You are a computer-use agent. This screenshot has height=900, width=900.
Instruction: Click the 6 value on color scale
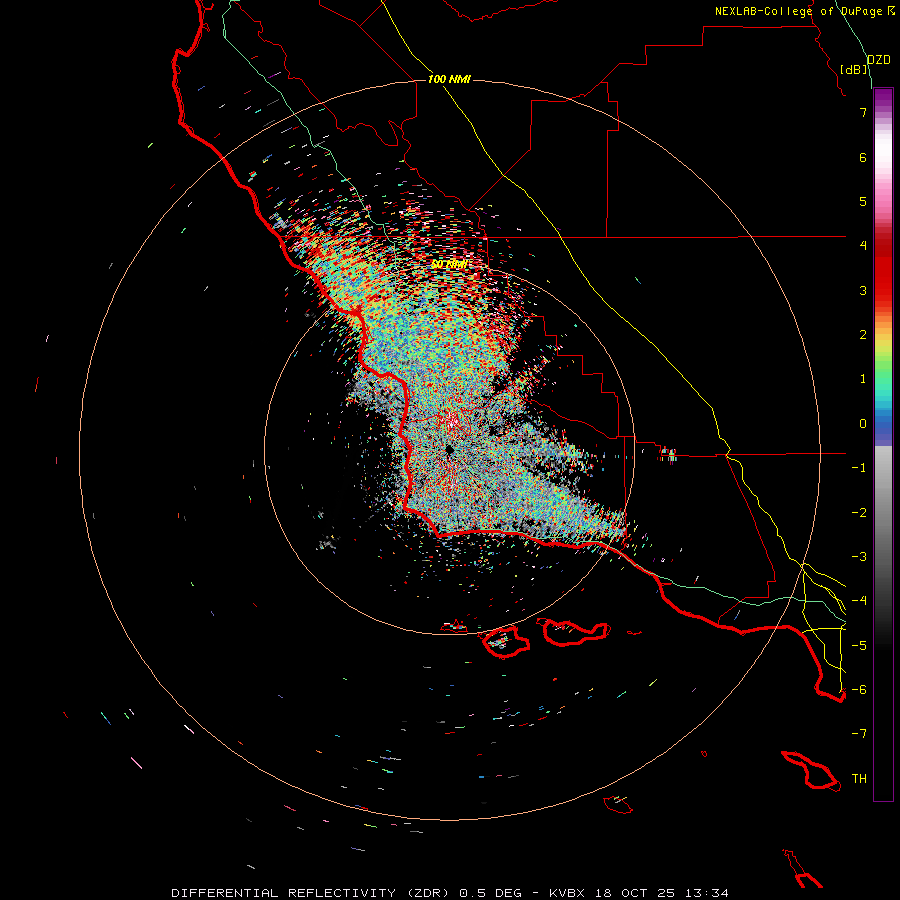tap(863, 157)
